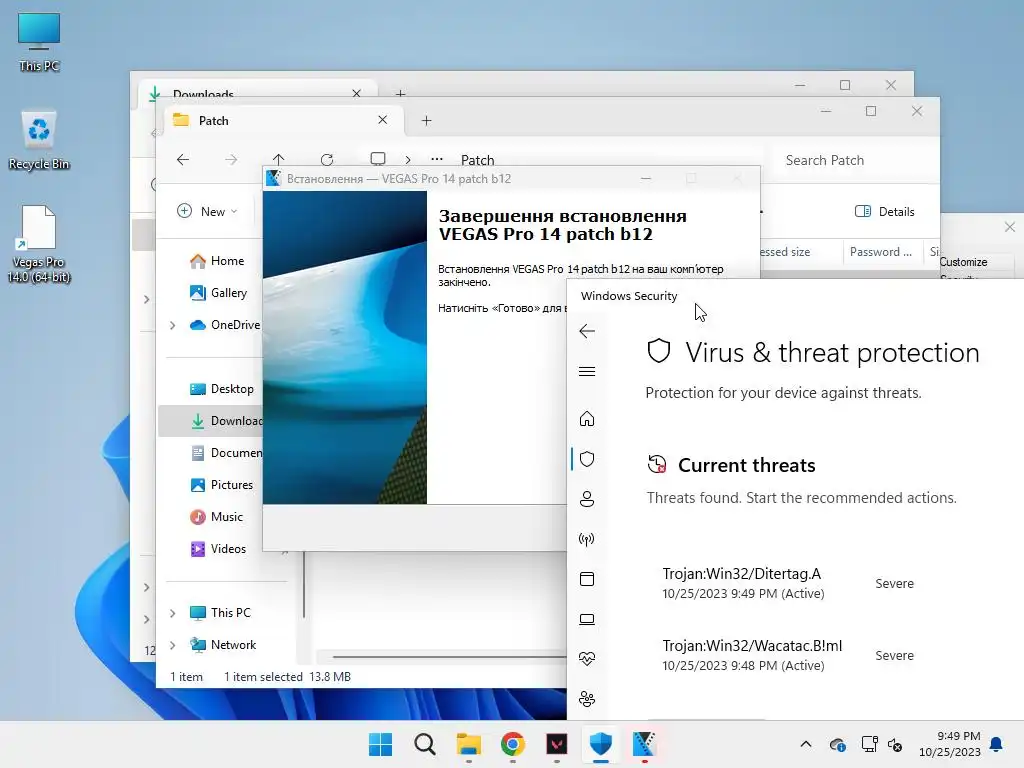Open Windows Security Home icon

point(586,419)
